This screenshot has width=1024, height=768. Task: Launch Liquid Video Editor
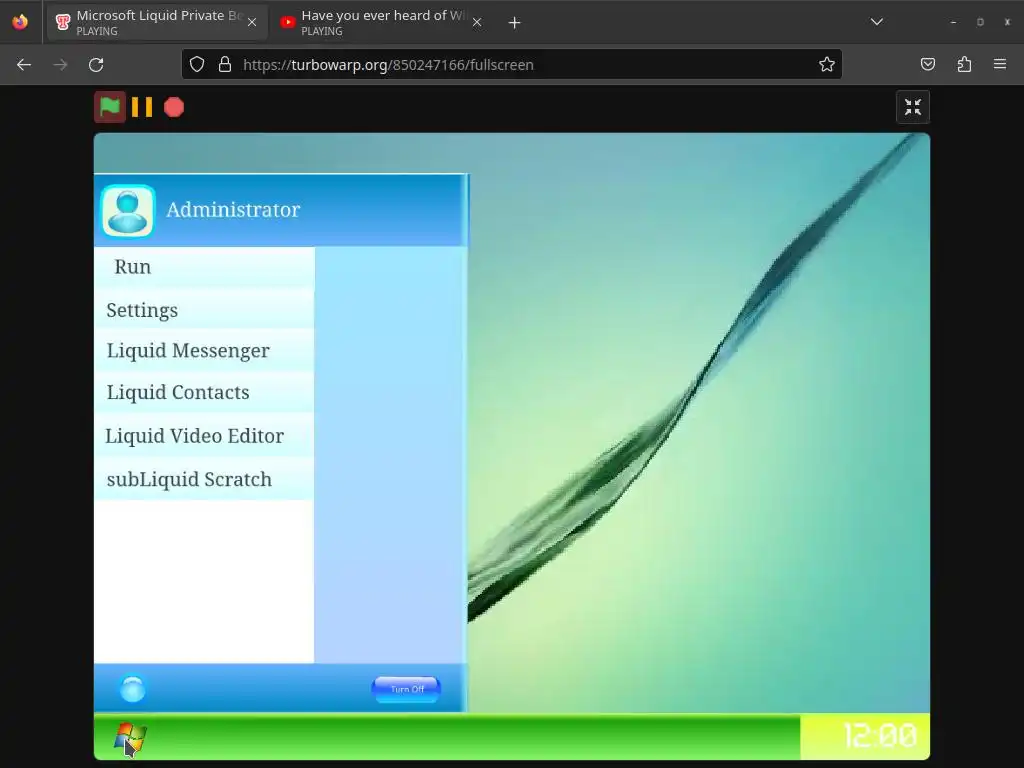pyautogui.click(x=204, y=436)
